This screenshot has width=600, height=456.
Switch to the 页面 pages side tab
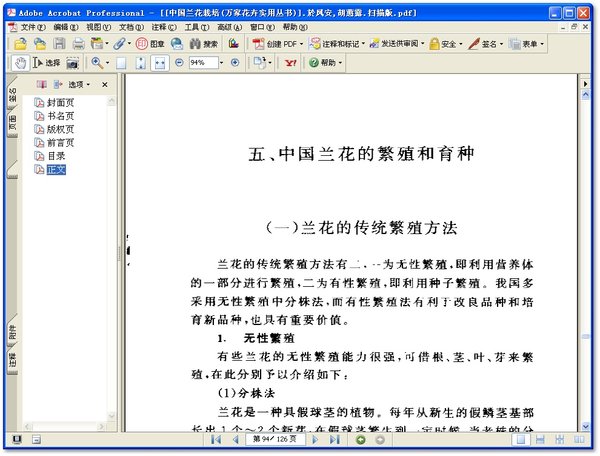[12, 122]
